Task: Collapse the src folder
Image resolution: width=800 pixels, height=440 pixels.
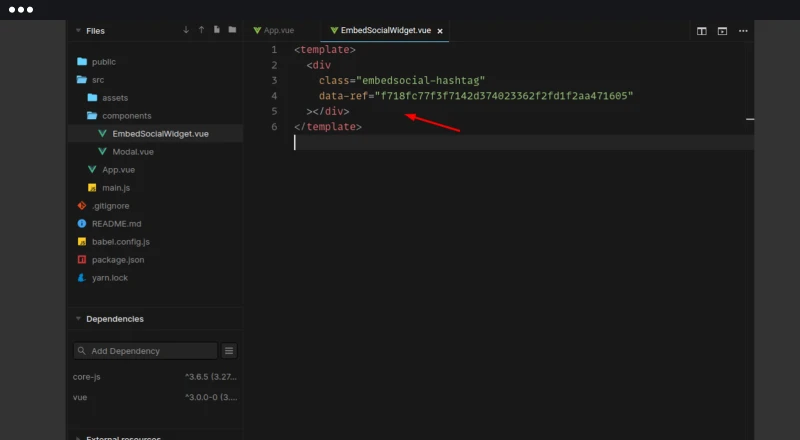Action: point(82,80)
